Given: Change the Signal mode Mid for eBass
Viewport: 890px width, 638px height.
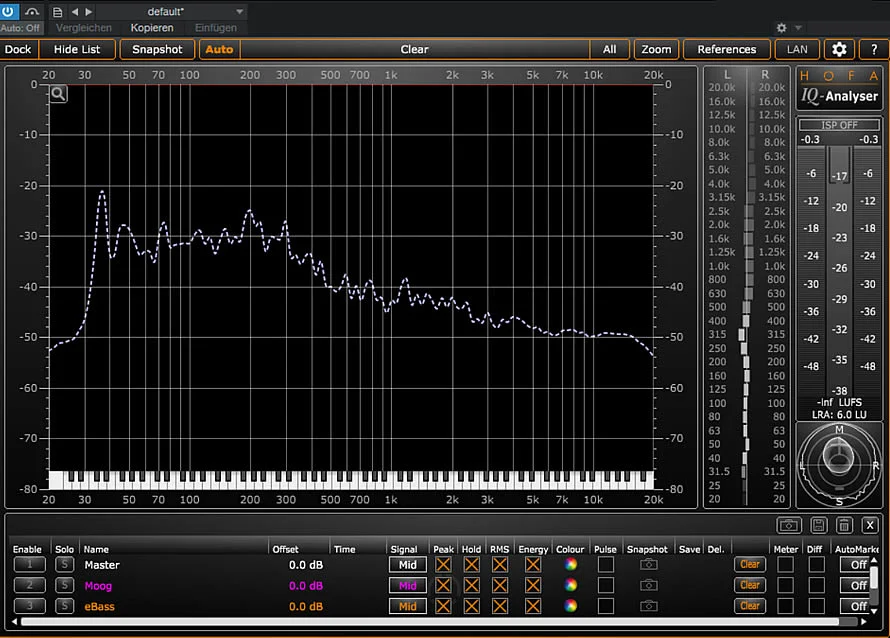Looking at the screenshot, I should tap(408, 606).
